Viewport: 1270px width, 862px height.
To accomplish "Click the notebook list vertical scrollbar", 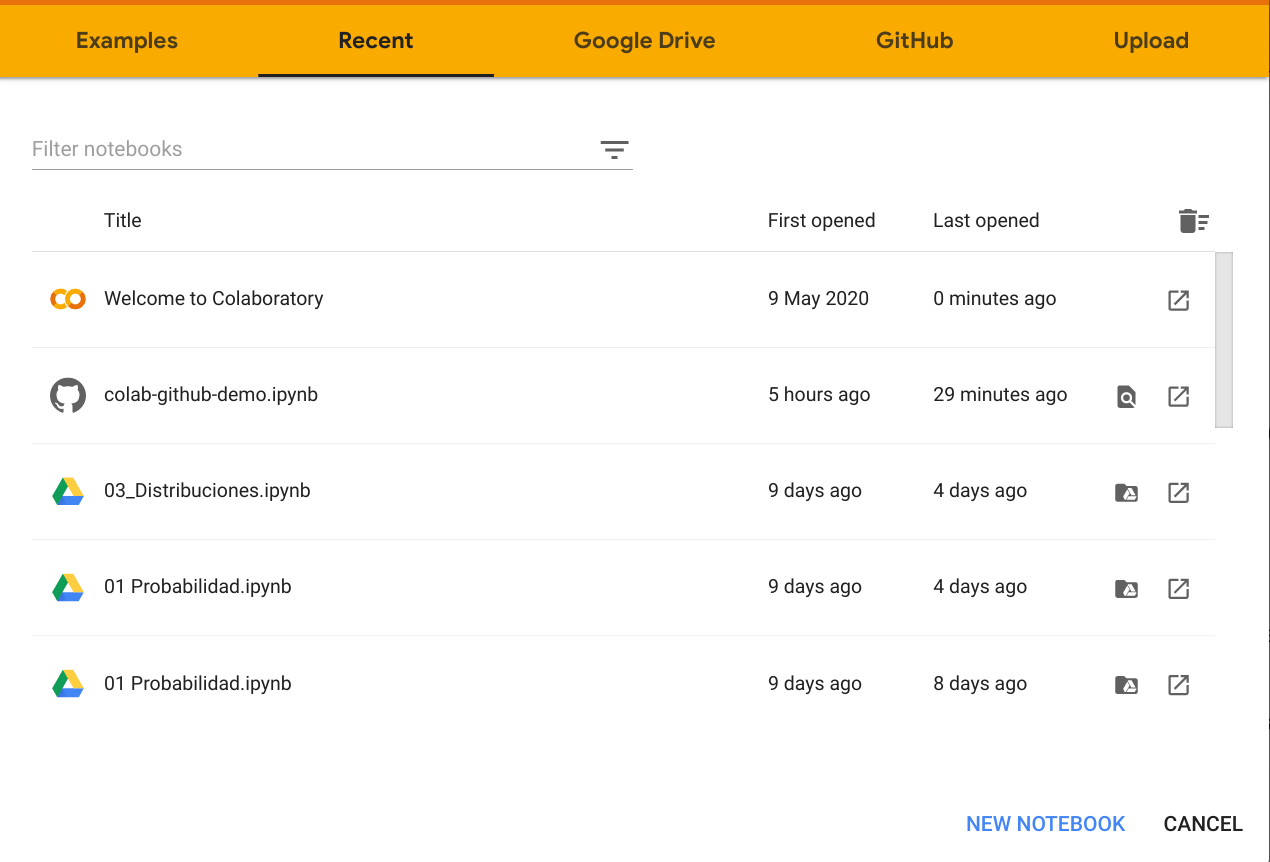I will point(1224,340).
